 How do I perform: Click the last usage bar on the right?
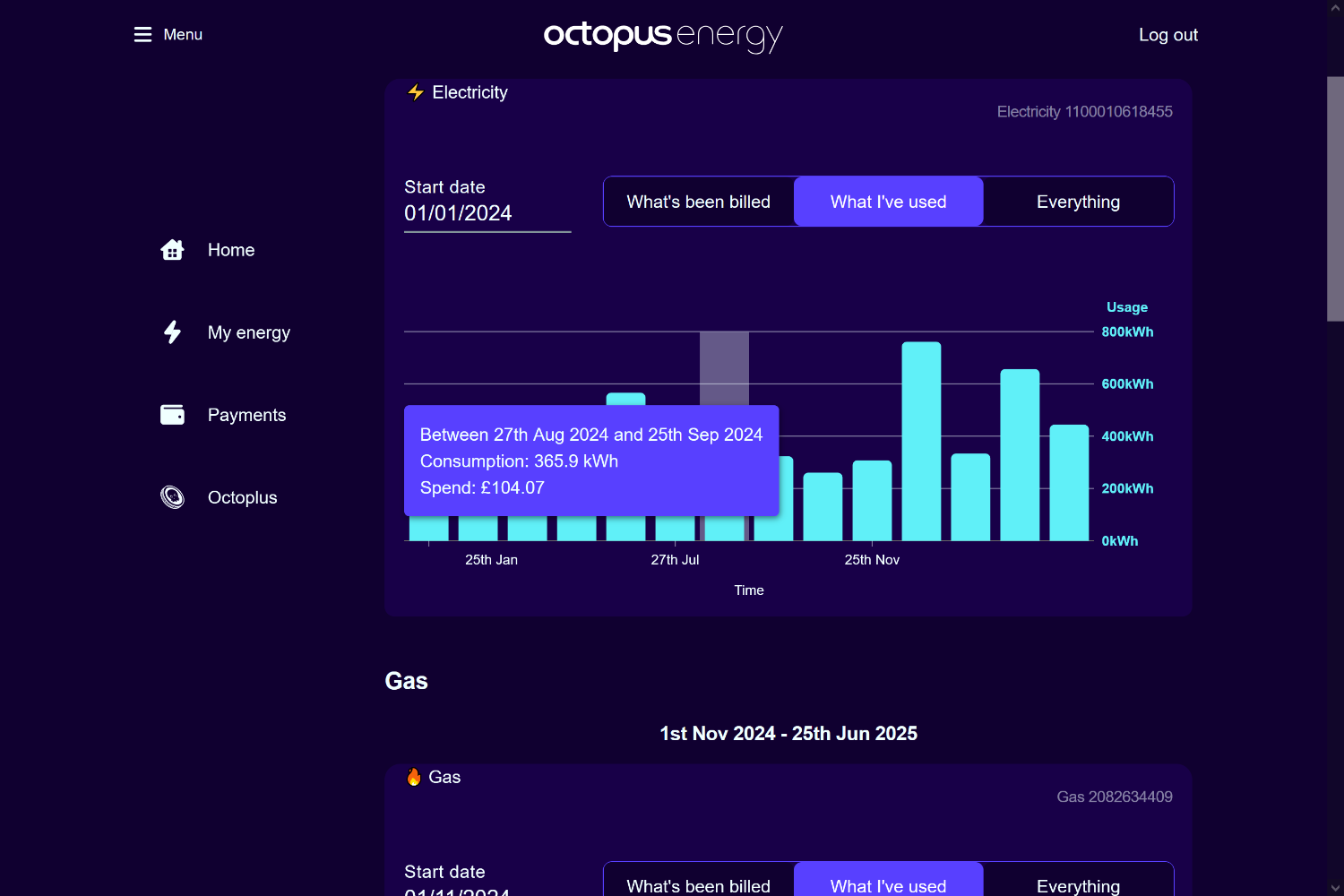click(x=1069, y=483)
